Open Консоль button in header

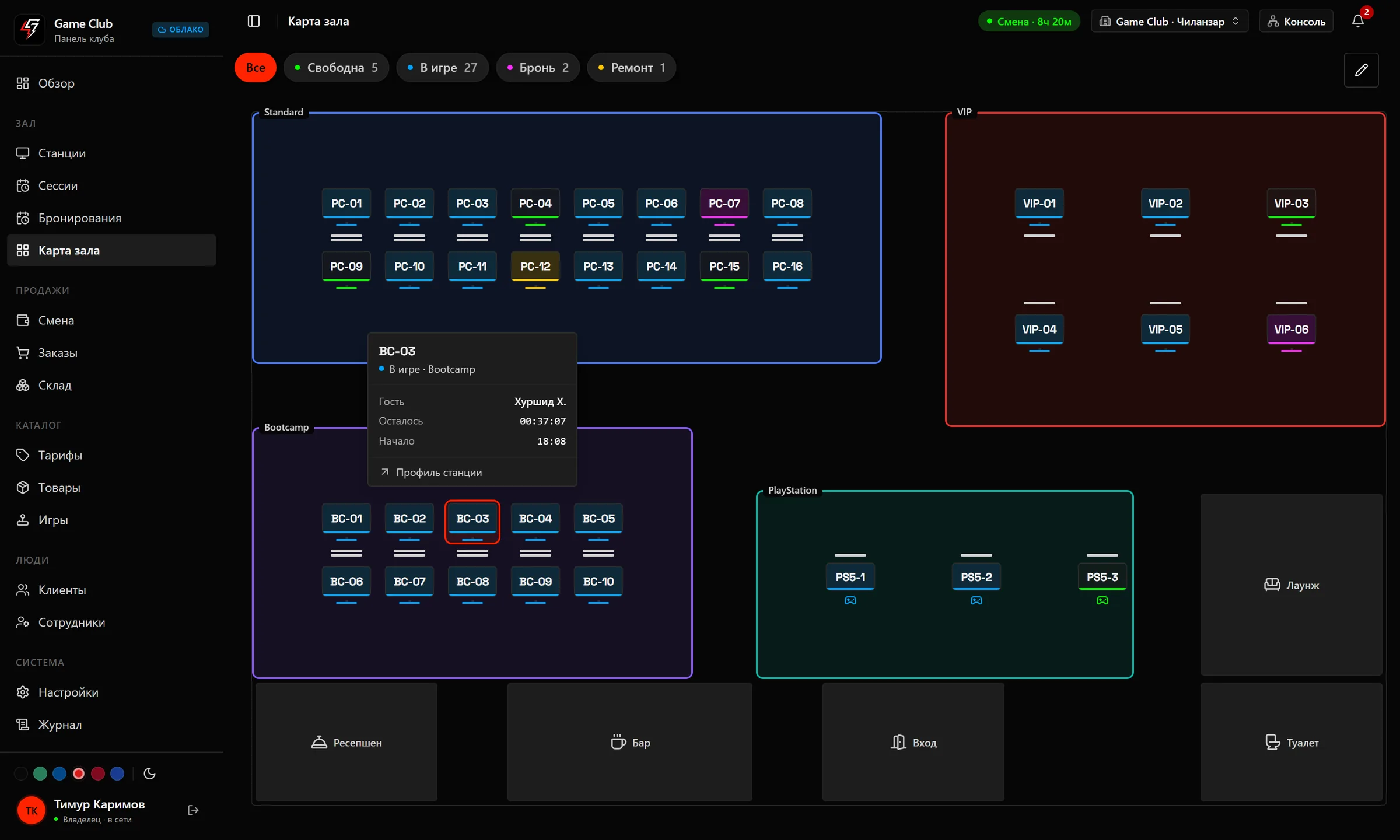click(1296, 22)
